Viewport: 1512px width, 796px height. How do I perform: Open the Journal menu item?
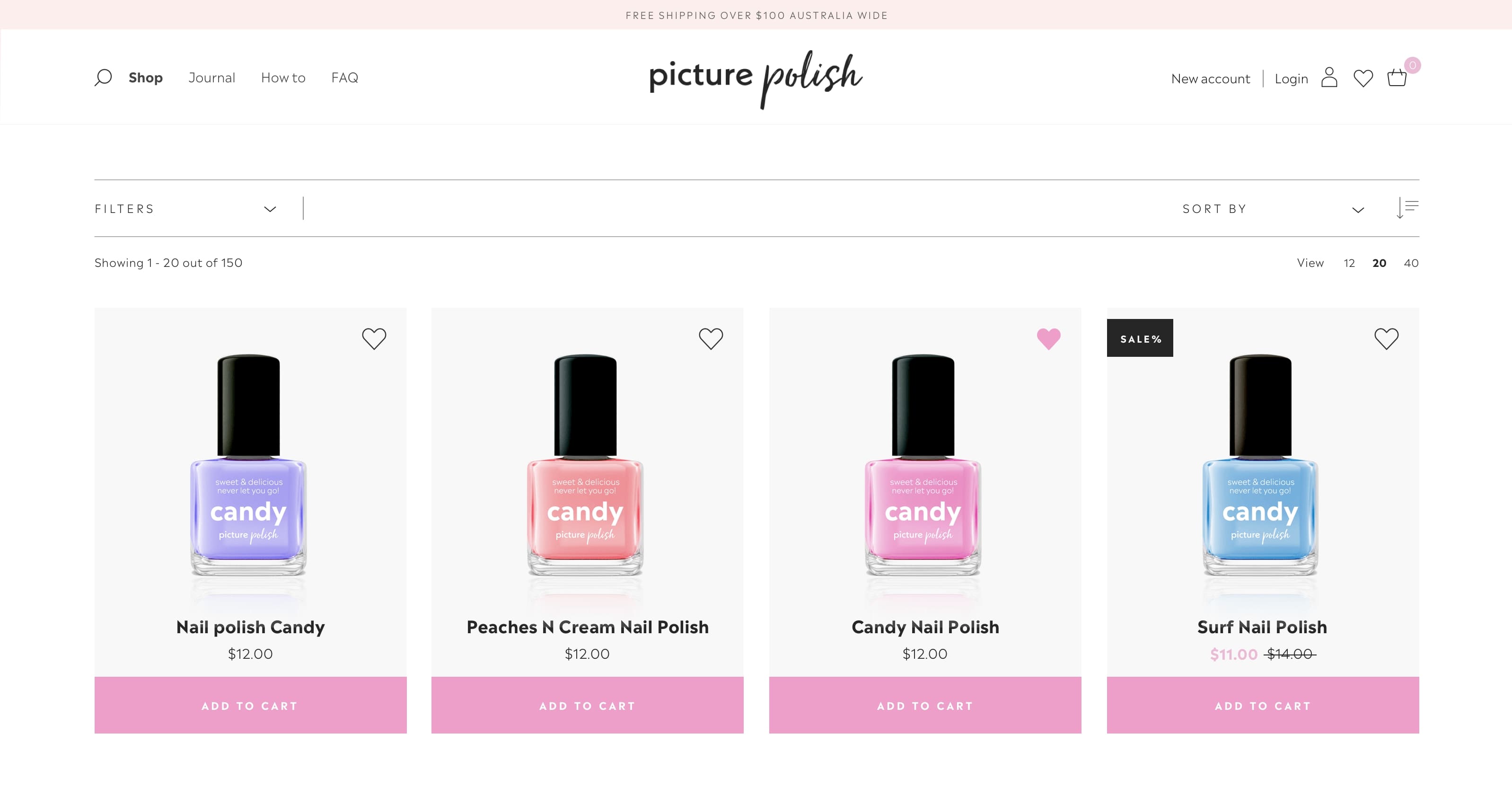point(212,78)
